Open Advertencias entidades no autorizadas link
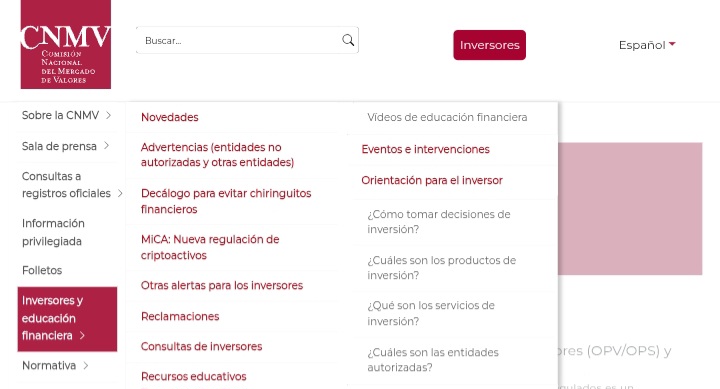 pos(217,155)
